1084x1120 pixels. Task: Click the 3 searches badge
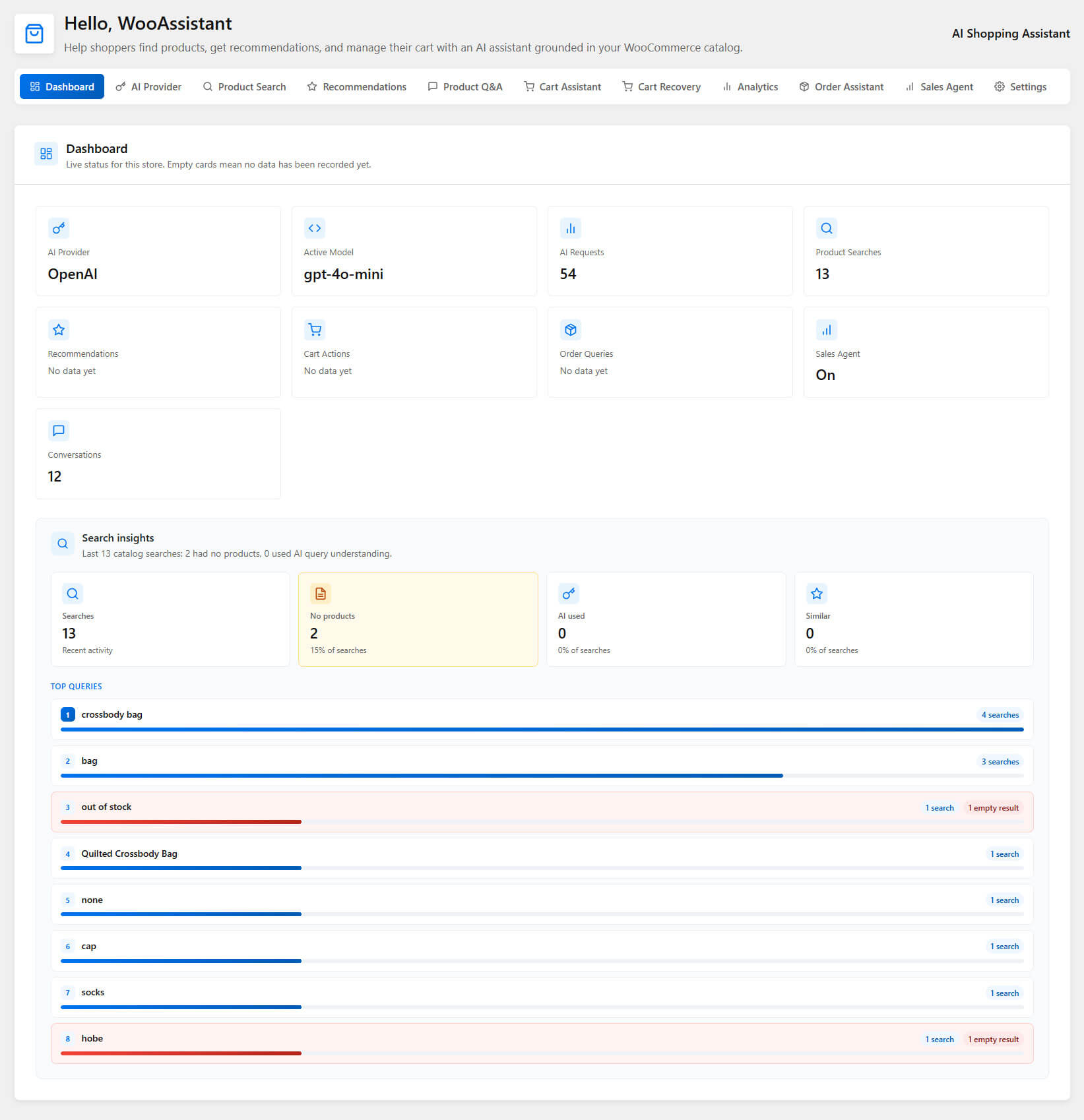click(x=1000, y=761)
